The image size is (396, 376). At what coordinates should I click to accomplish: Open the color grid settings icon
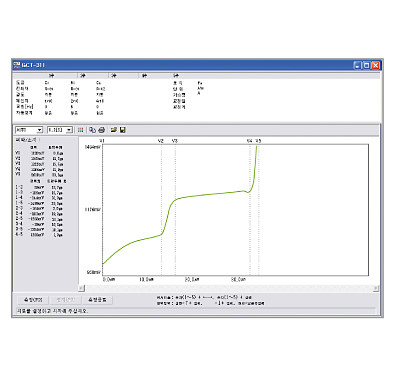tap(80, 130)
